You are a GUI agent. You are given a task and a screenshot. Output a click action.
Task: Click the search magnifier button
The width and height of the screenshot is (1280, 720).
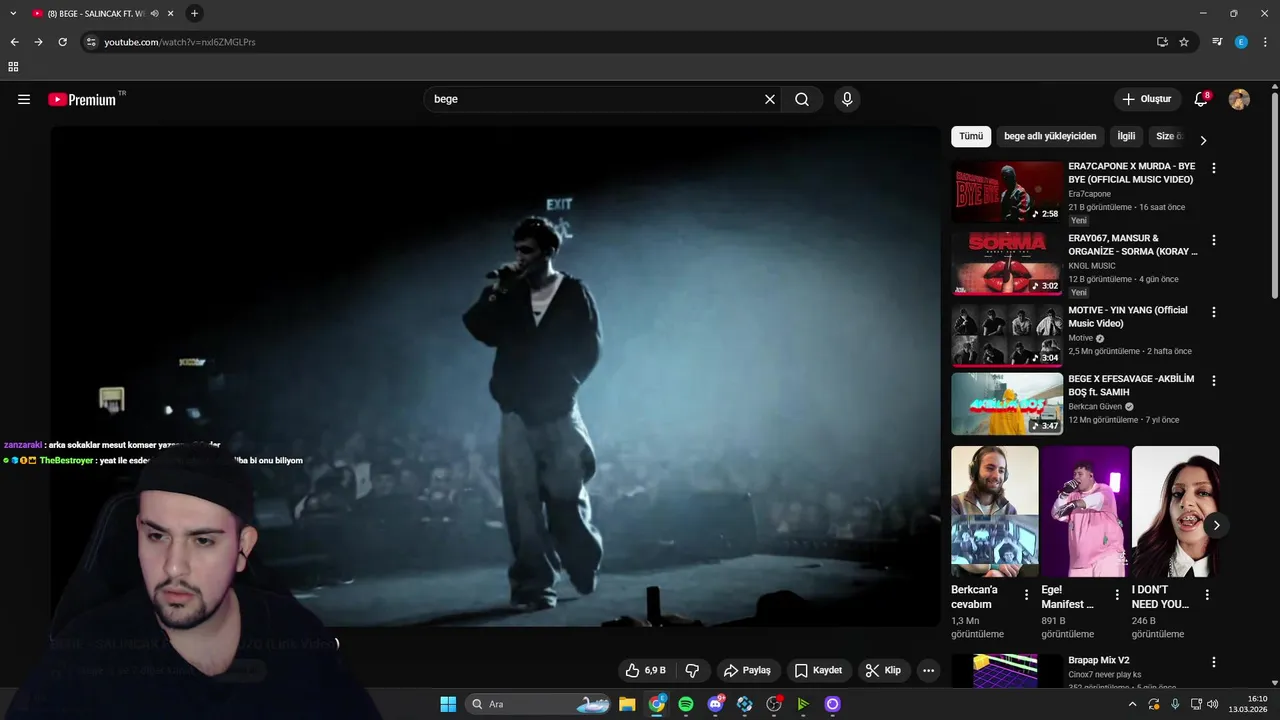802,99
